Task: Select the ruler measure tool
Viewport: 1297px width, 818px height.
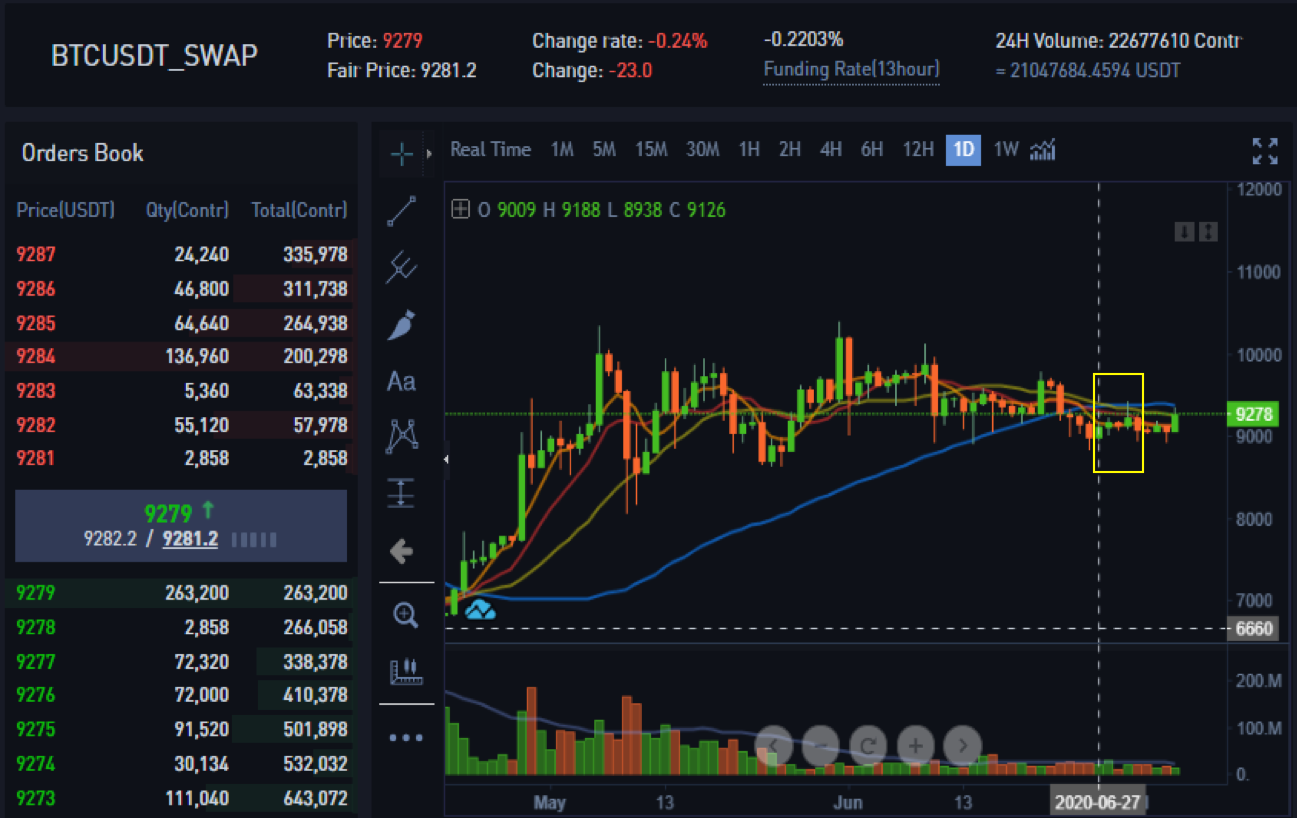Action: point(405,672)
